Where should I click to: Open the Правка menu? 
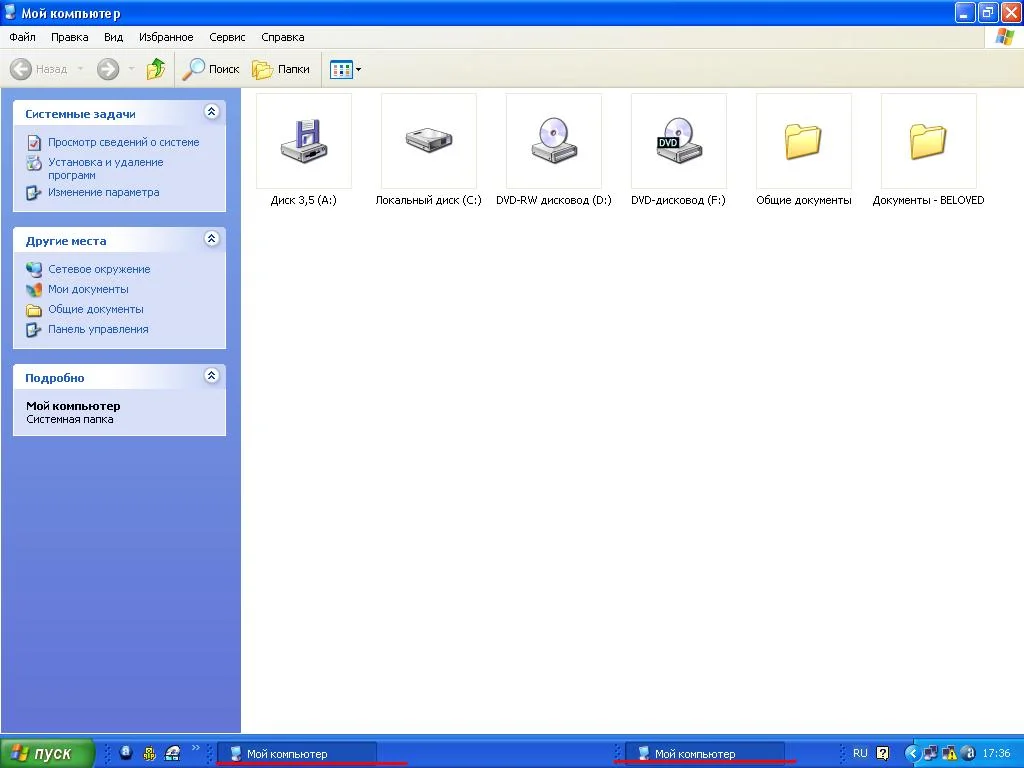coord(70,37)
